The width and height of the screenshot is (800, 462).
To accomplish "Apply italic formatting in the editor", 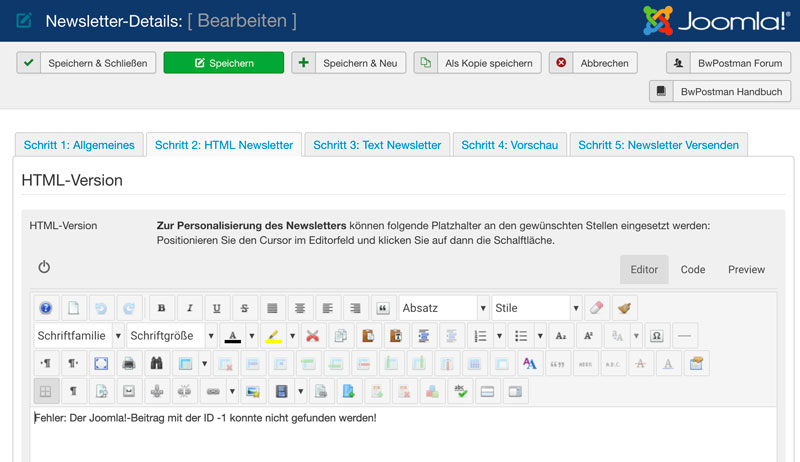I will pyautogui.click(x=190, y=308).
